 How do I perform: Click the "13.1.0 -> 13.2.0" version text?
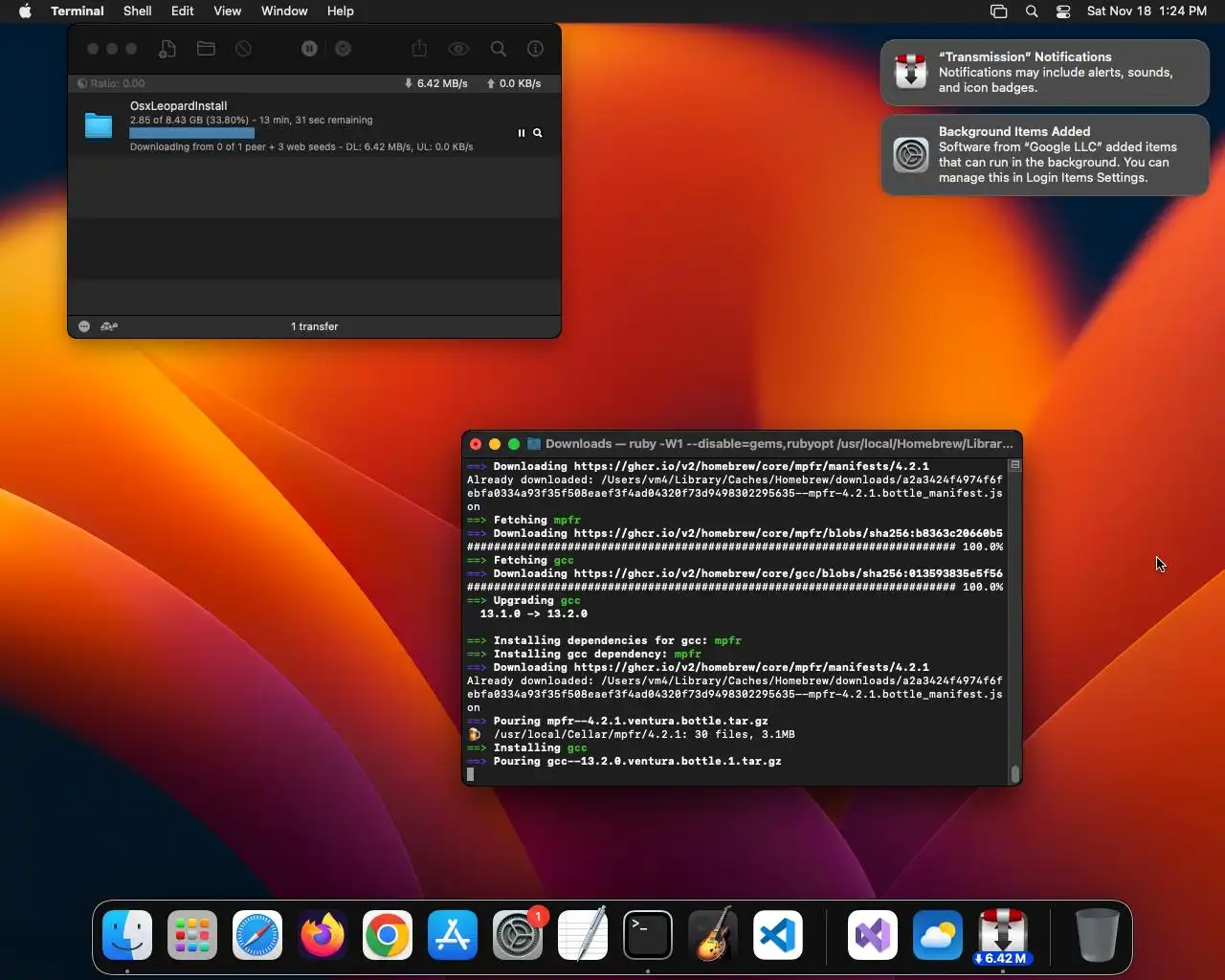[x=534, y=614]
